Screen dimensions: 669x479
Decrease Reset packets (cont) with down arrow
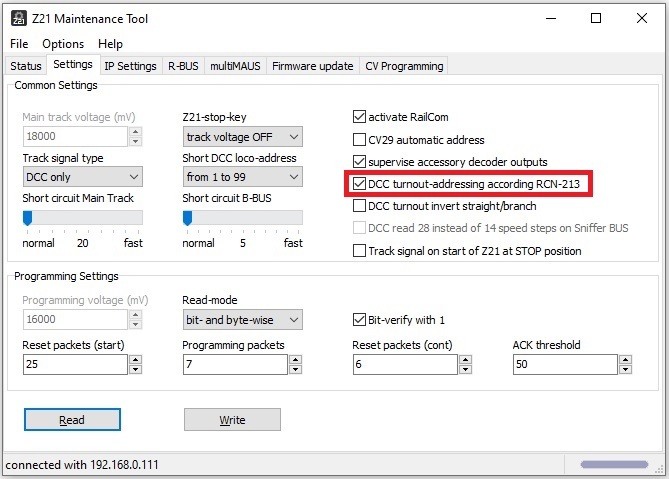465,369
